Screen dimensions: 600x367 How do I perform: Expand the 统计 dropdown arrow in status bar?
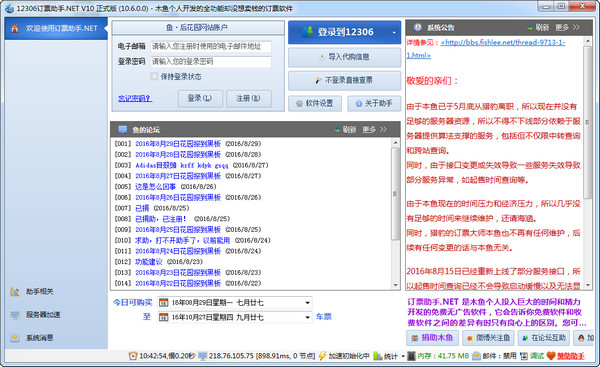(403, 356)
